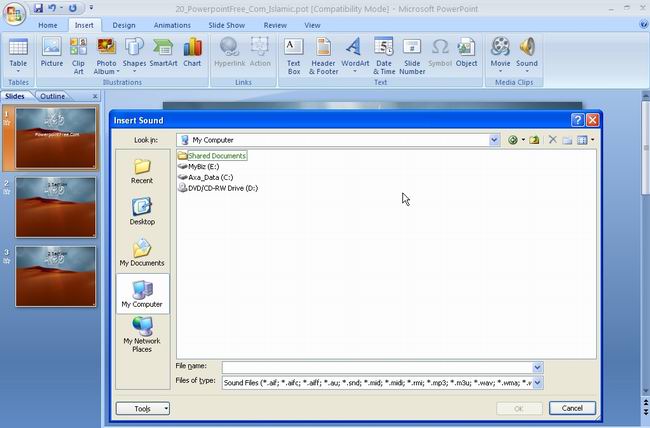Select slide 2 thumbnail
650x428 pixels.
coord(56,207)
